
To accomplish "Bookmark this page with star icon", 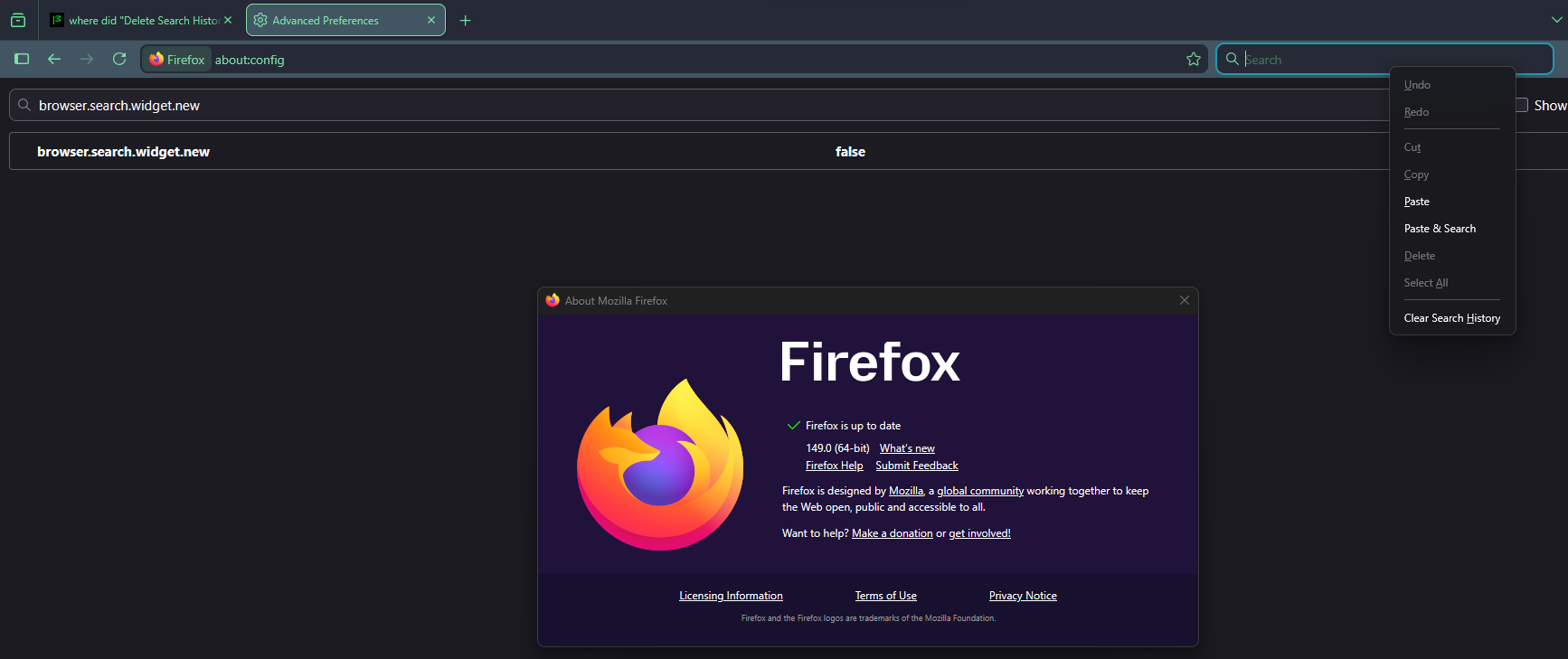I will click(1194, 59).
